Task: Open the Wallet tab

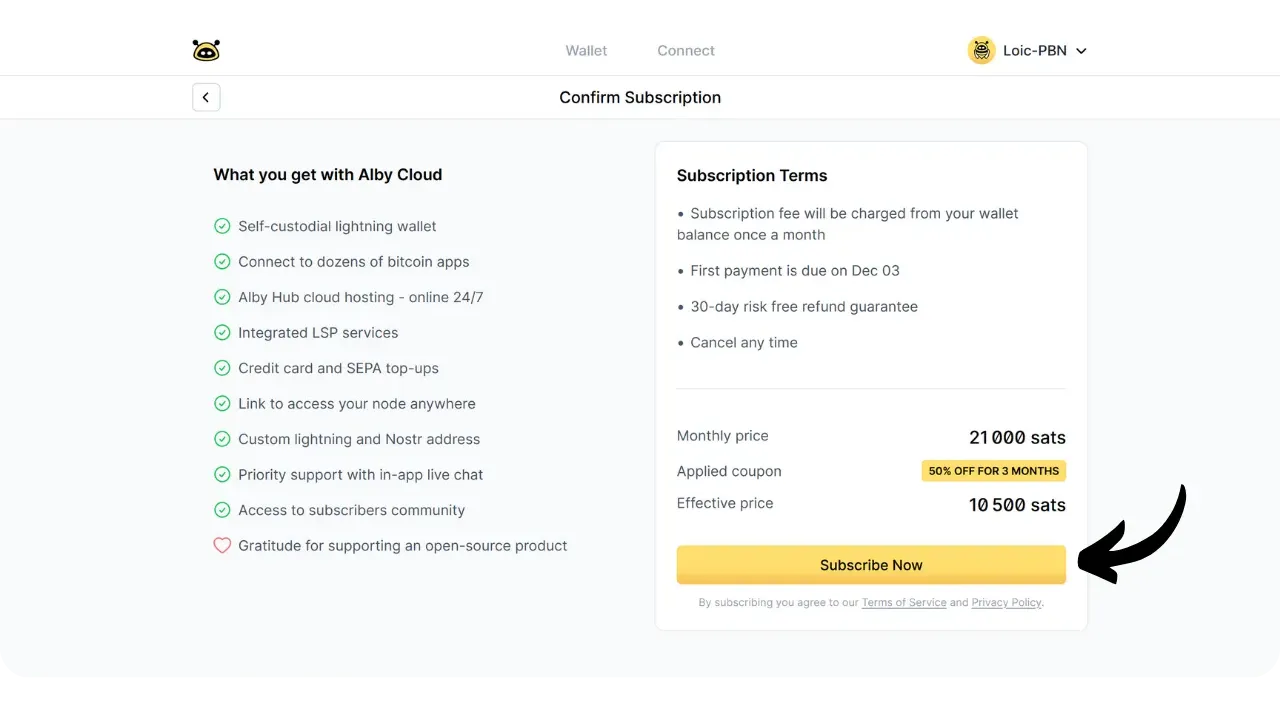Action: click(586, 50)
